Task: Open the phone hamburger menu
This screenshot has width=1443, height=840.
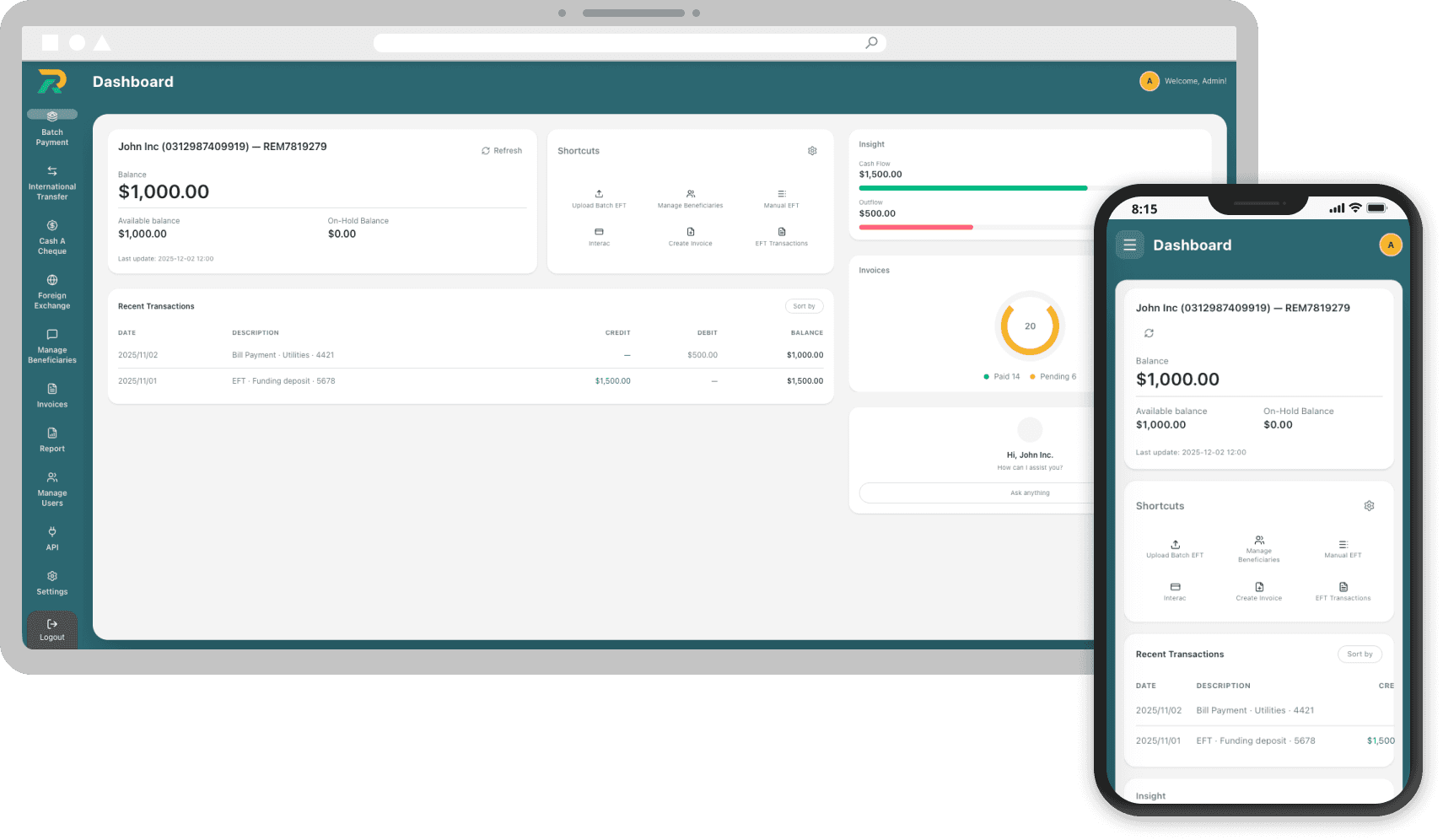Action: [1129, 245]
